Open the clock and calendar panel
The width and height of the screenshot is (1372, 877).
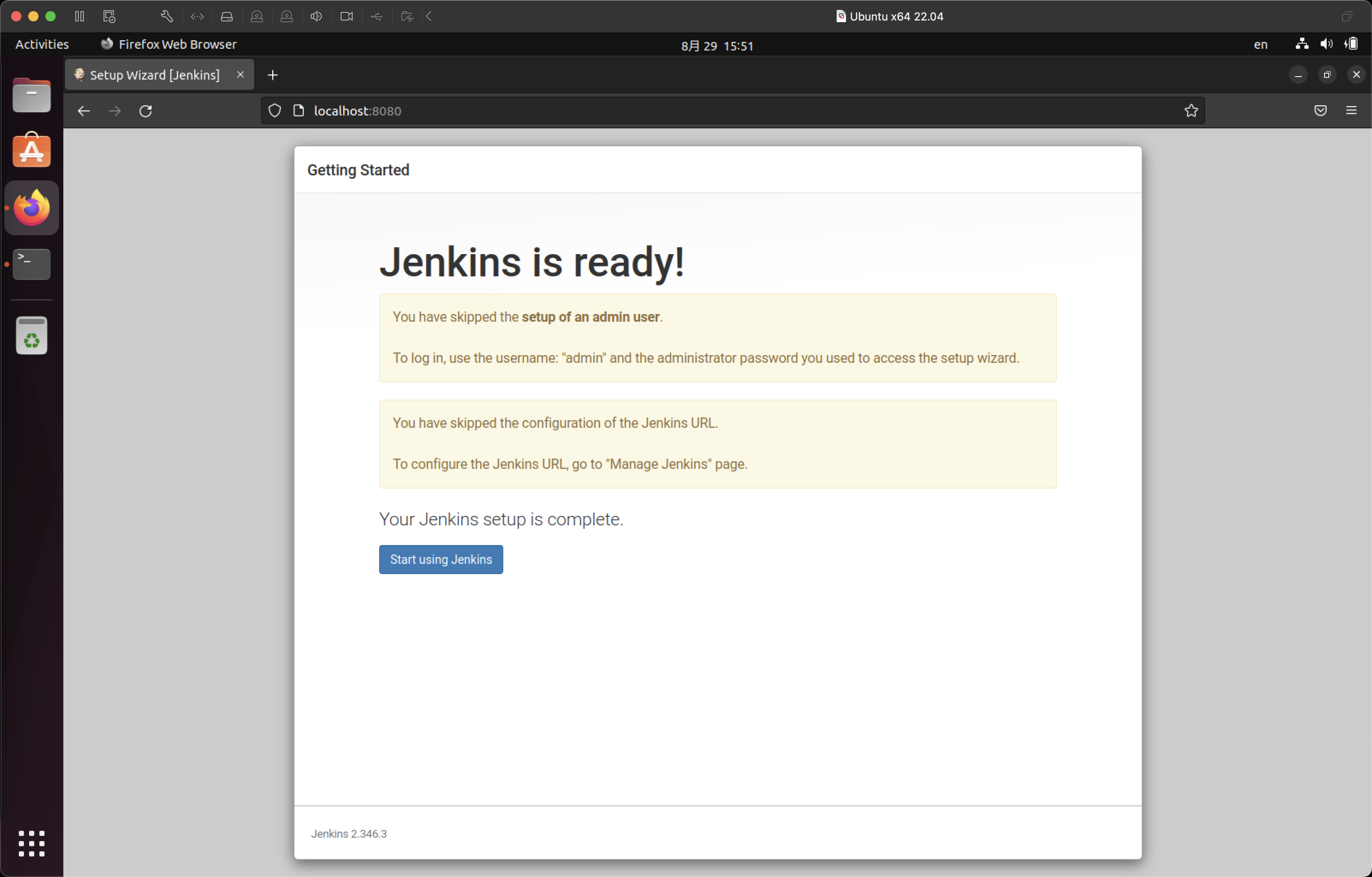(717, 45)
